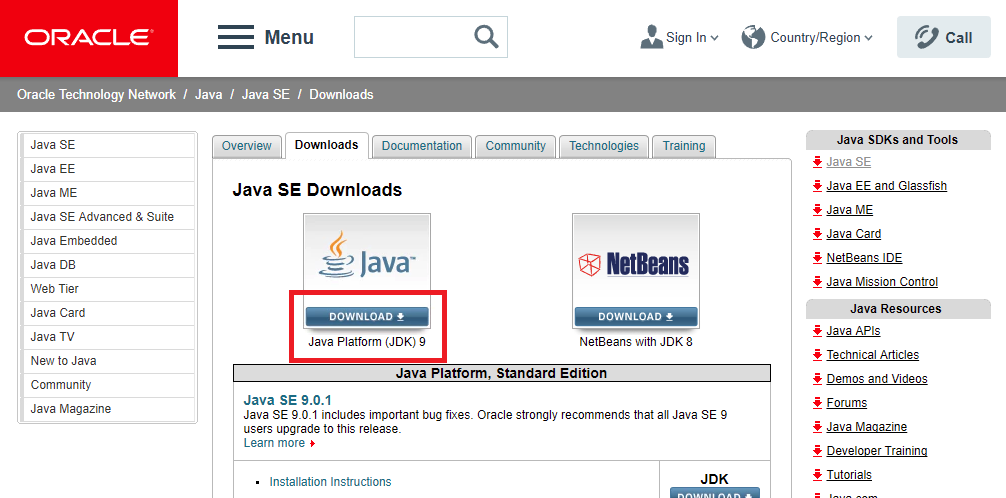Open the Community tab

[x=515, y=146]
